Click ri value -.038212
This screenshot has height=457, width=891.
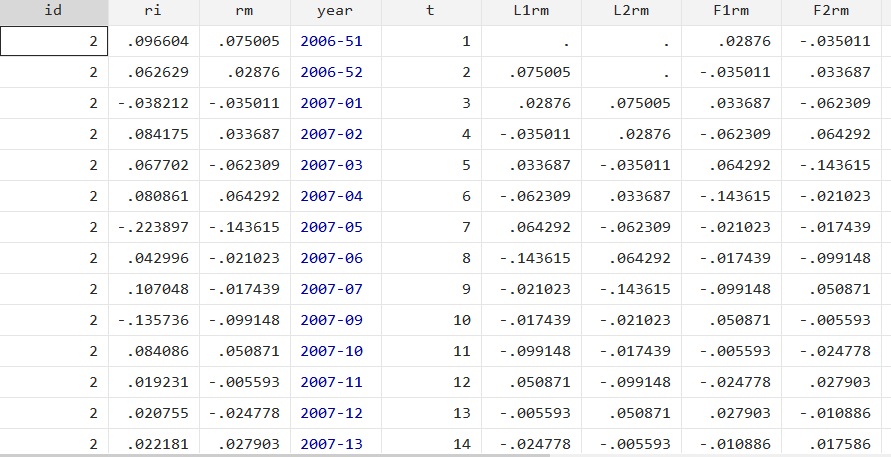click(x=153, y=103)
